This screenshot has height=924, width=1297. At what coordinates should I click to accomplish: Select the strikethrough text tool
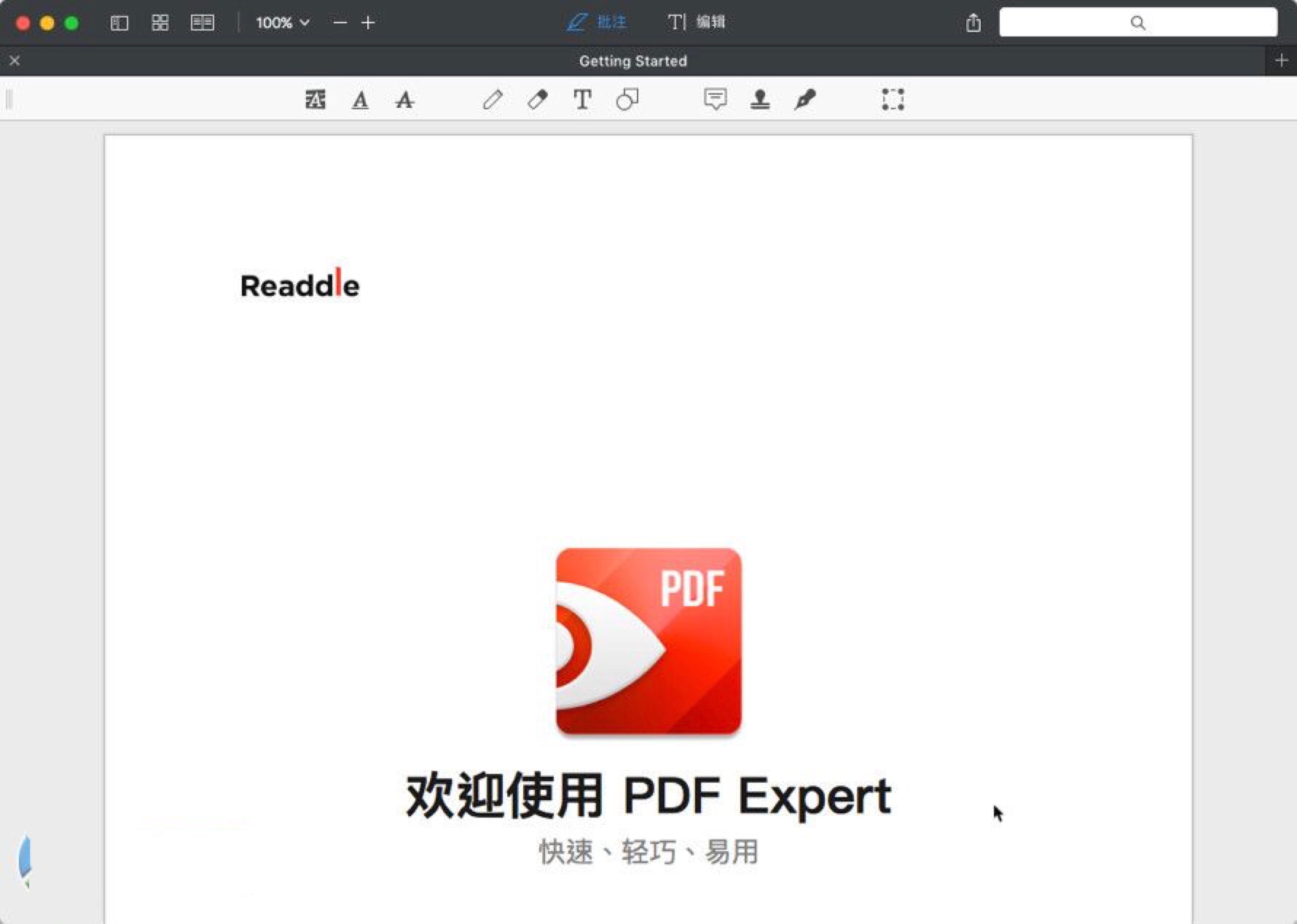[x=405, y=99]
